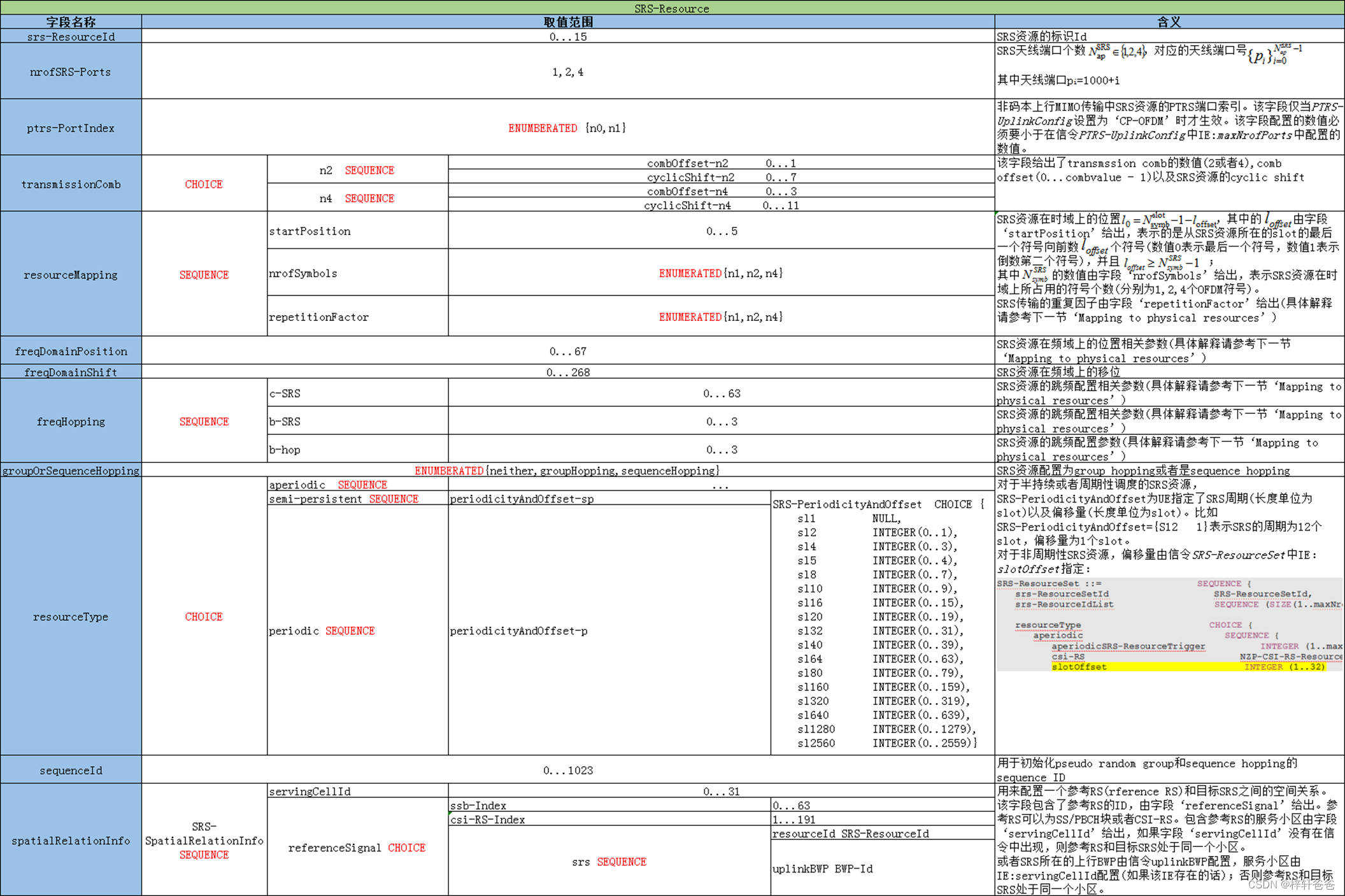The height and width of the screenshot is (896, 1345).
Task: Click the CSDN @梓轩爸爸 watermark text
Action: click(x=1293, y=885)
